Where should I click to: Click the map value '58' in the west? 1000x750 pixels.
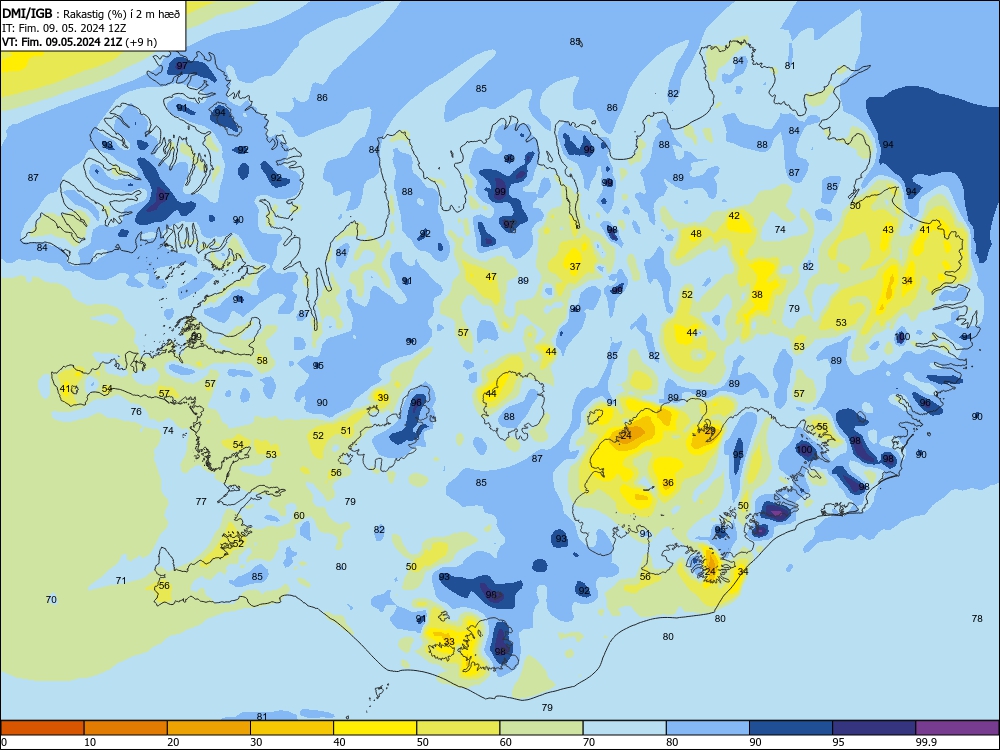coord(262,361)
